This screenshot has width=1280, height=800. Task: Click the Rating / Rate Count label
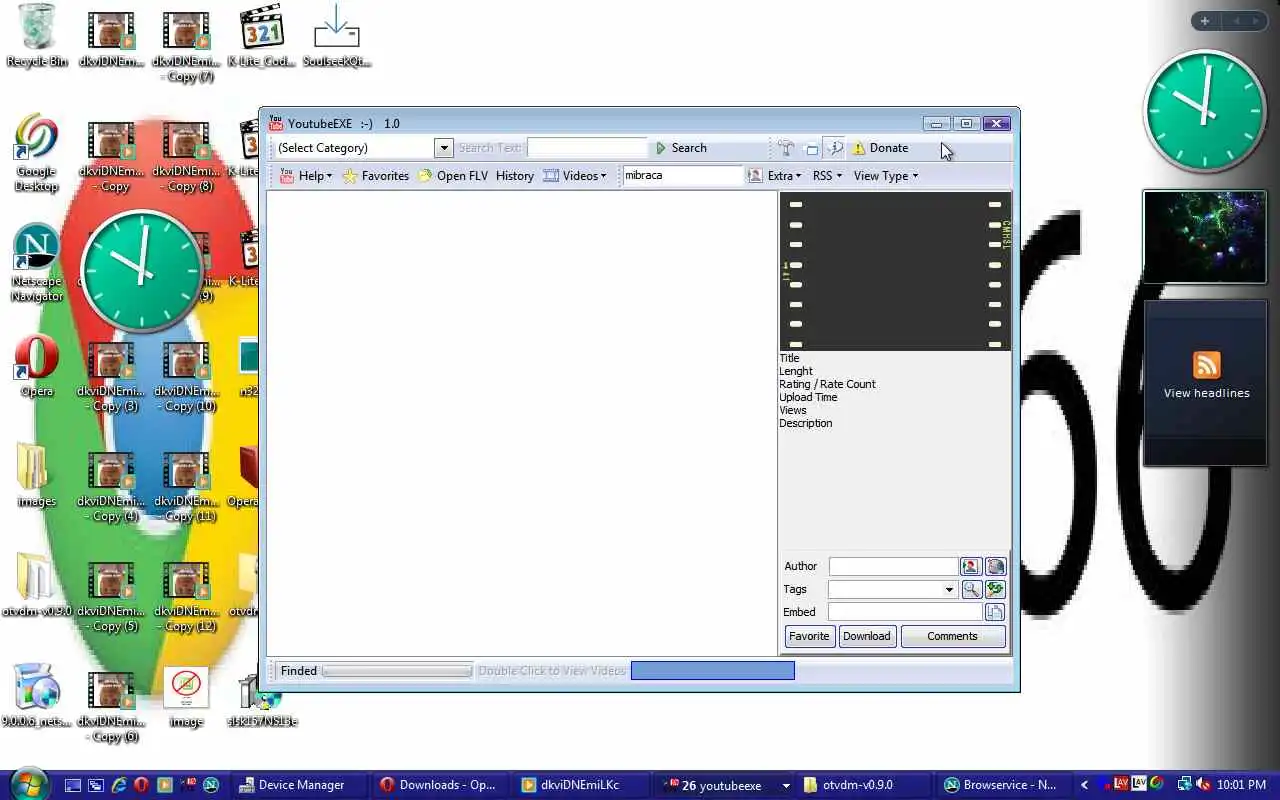click(x=827, y=384)
